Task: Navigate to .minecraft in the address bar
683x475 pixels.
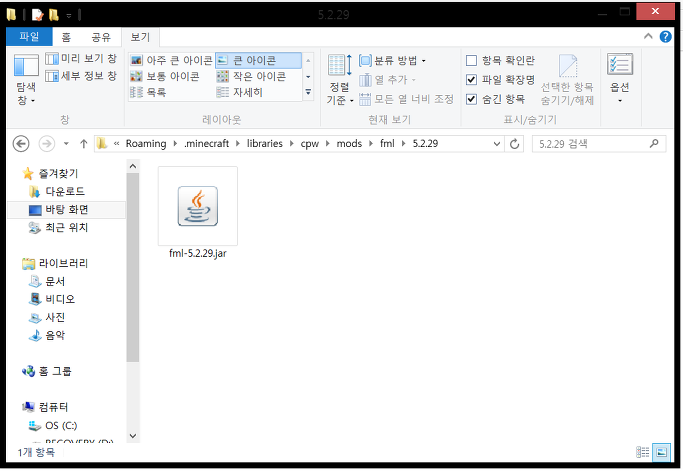Action: coord(206,143)
